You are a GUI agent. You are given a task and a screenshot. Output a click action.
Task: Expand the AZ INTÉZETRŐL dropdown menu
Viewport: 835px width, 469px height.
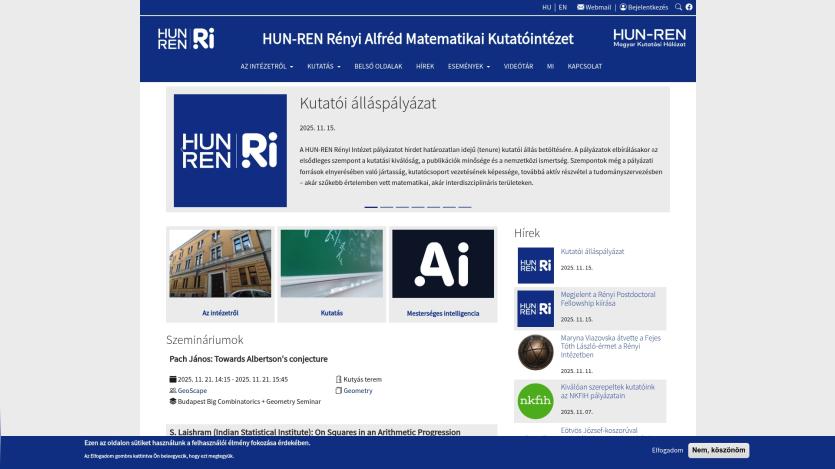pos(266,67)
